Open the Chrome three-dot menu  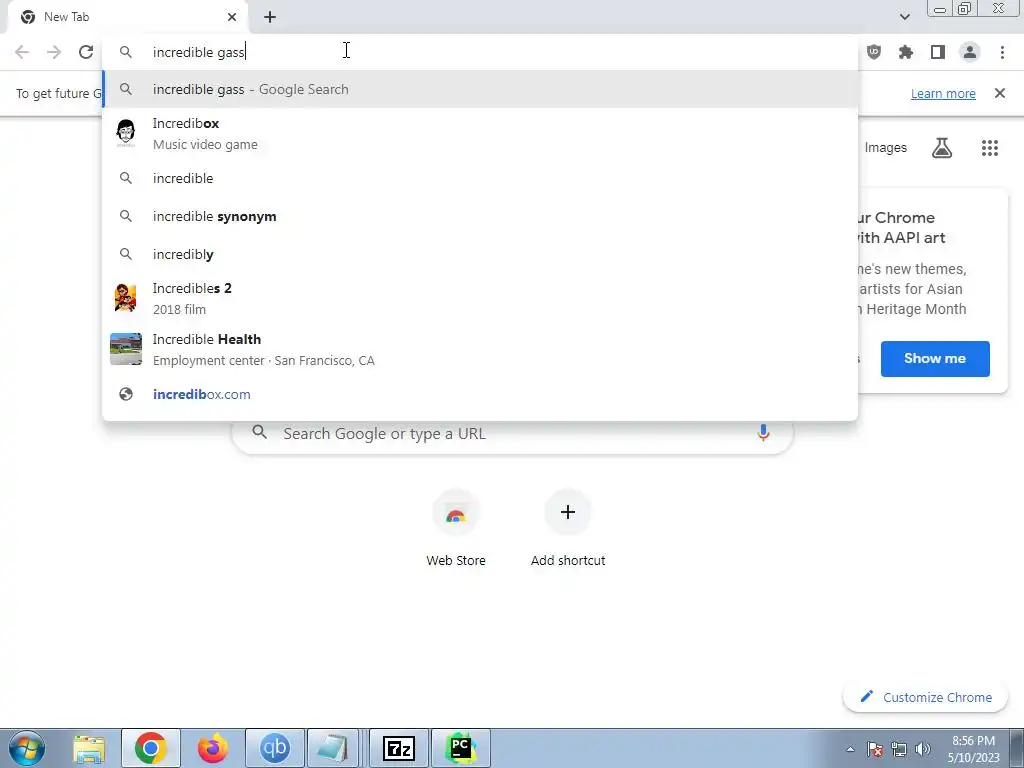tap(1002, 52)
